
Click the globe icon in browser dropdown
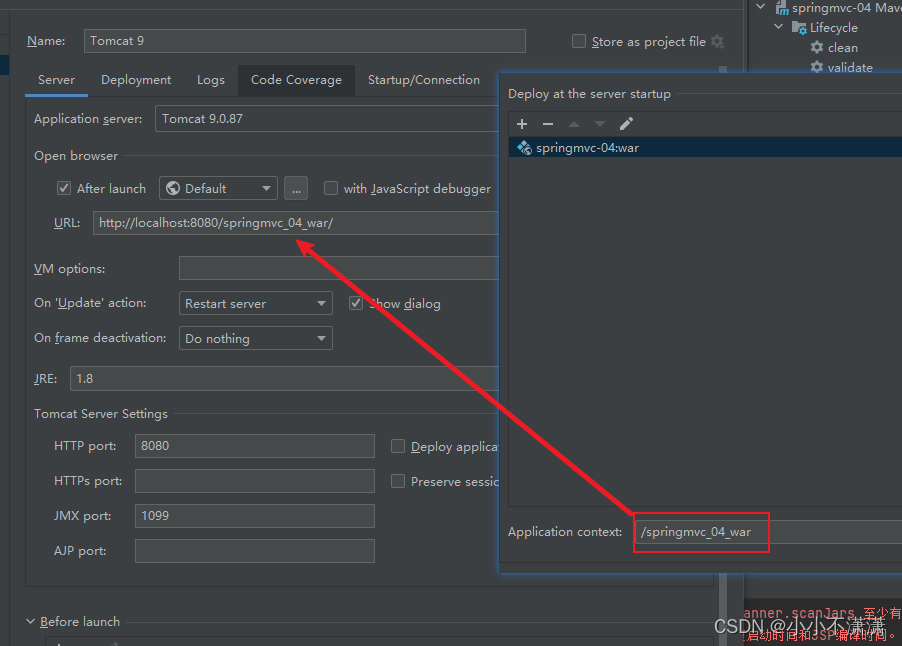pyautogui.click(x=173, y=188)
